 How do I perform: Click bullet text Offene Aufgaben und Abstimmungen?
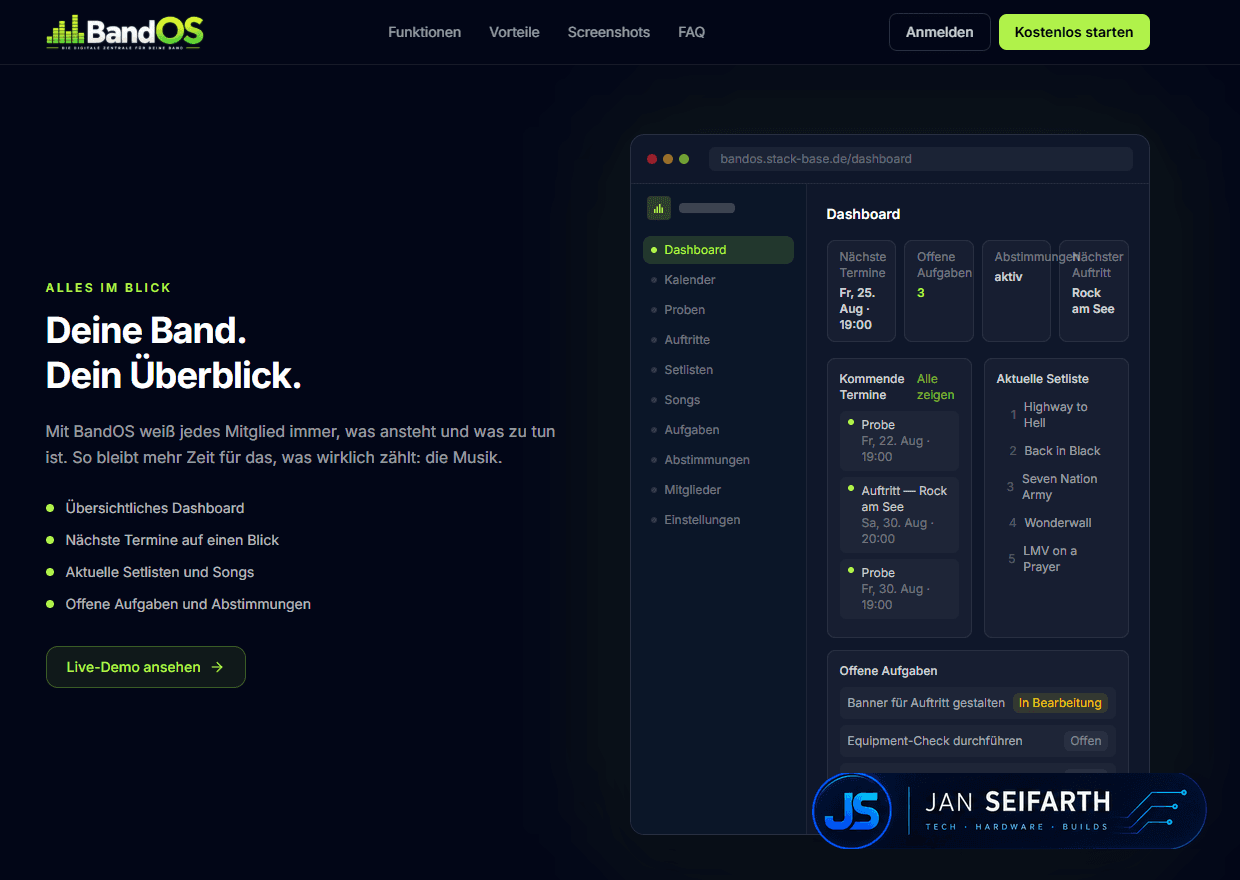tap(188, 604)
